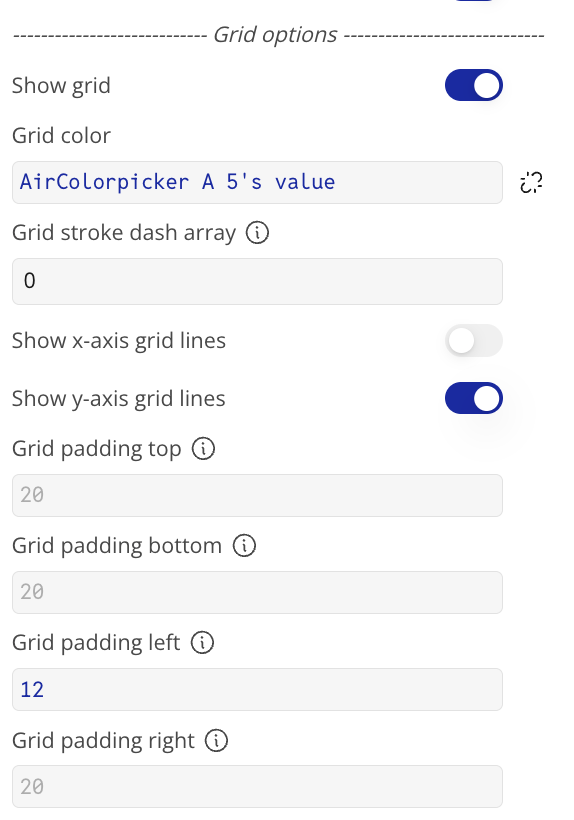Click into the Grid padding bottom field
This screenshot has height=820, width=574.
tap(257, 593)
